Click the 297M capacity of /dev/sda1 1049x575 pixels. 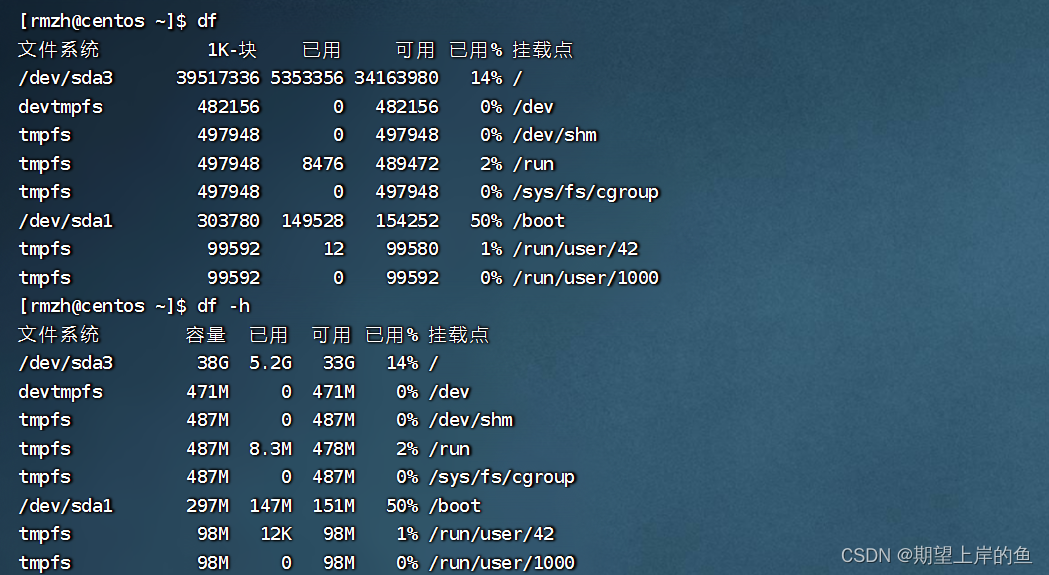(207, 506)
